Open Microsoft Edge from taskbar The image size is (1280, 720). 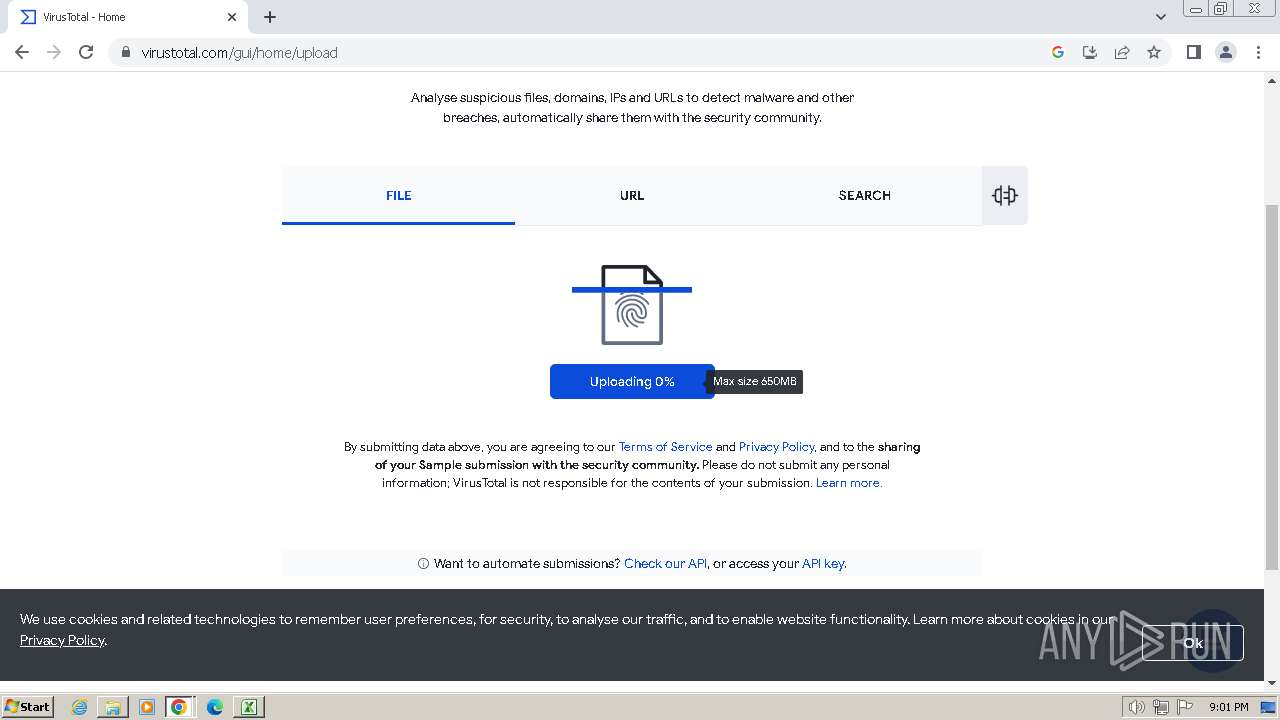(215, 707)
